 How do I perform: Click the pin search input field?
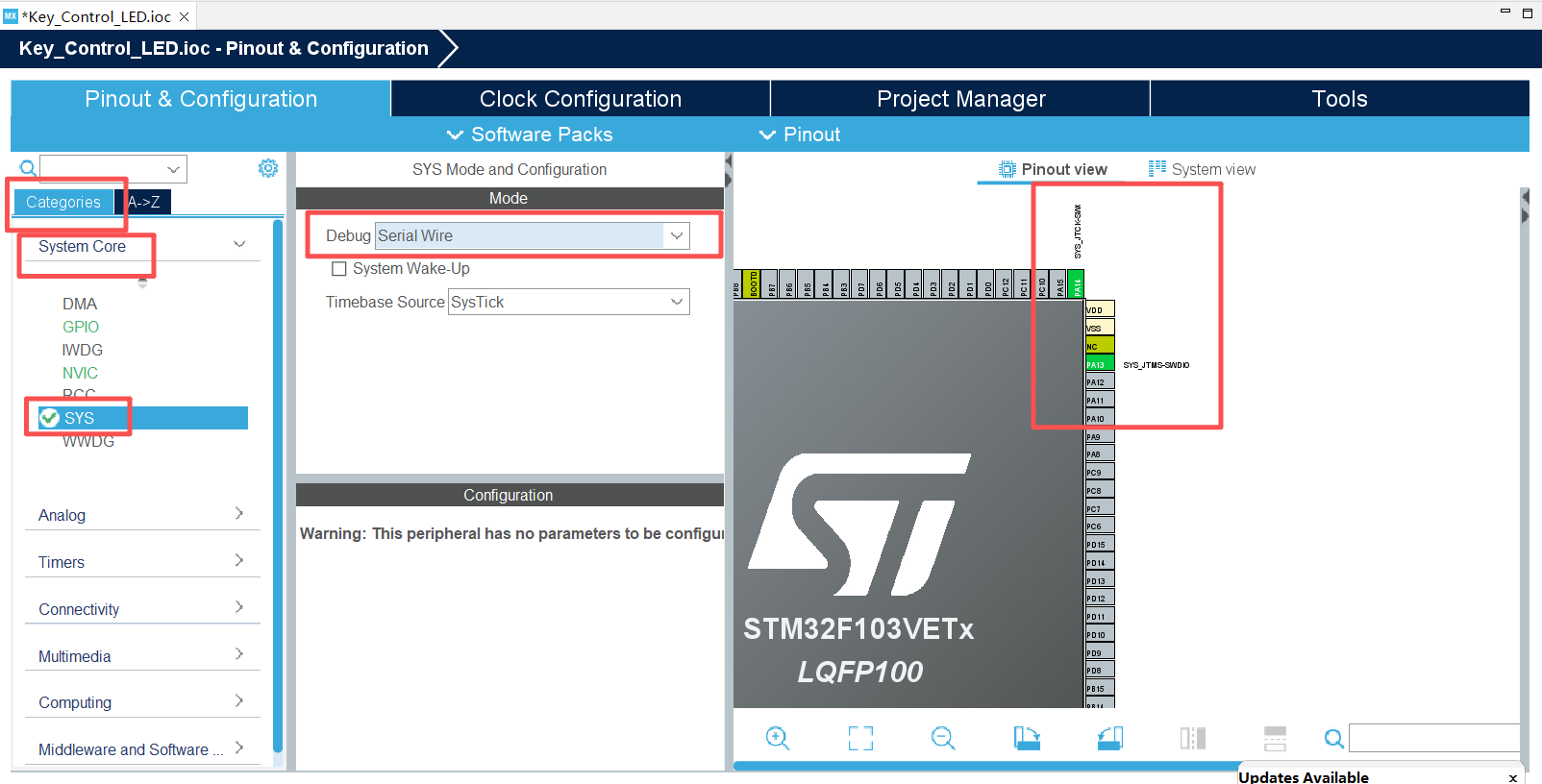(x=1434, y=738)
